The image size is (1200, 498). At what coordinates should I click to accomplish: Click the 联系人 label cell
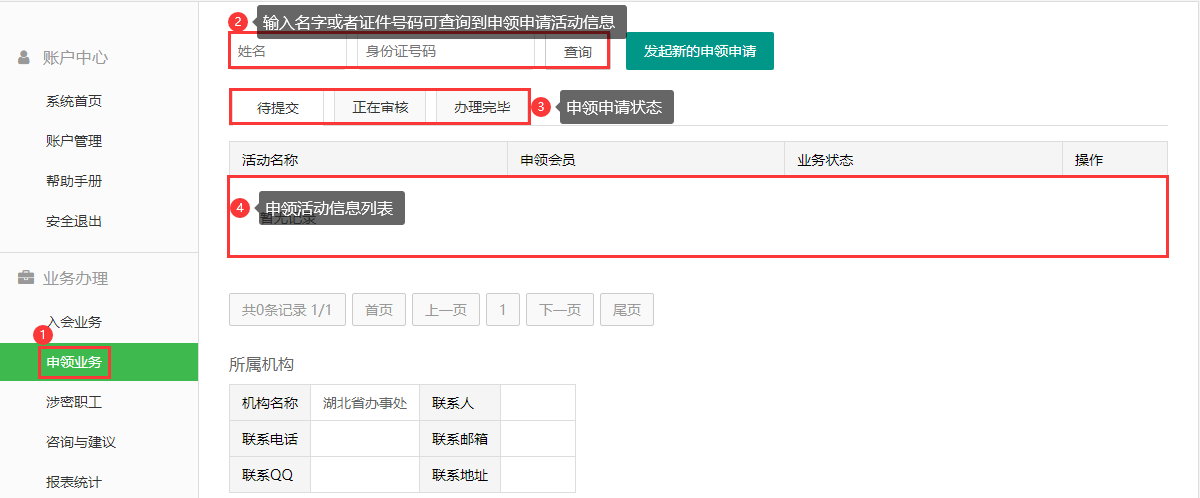click(460, 403)
